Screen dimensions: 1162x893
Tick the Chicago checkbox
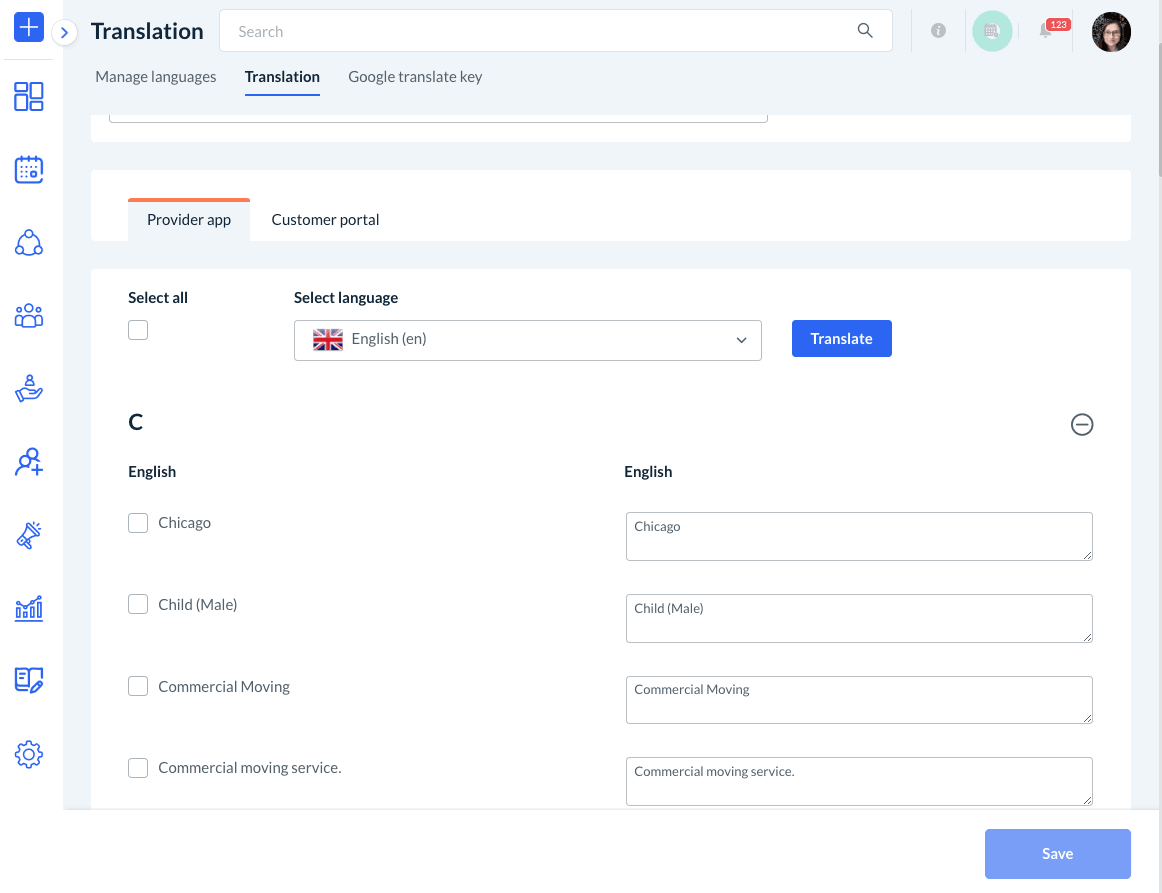click(138, 523)
